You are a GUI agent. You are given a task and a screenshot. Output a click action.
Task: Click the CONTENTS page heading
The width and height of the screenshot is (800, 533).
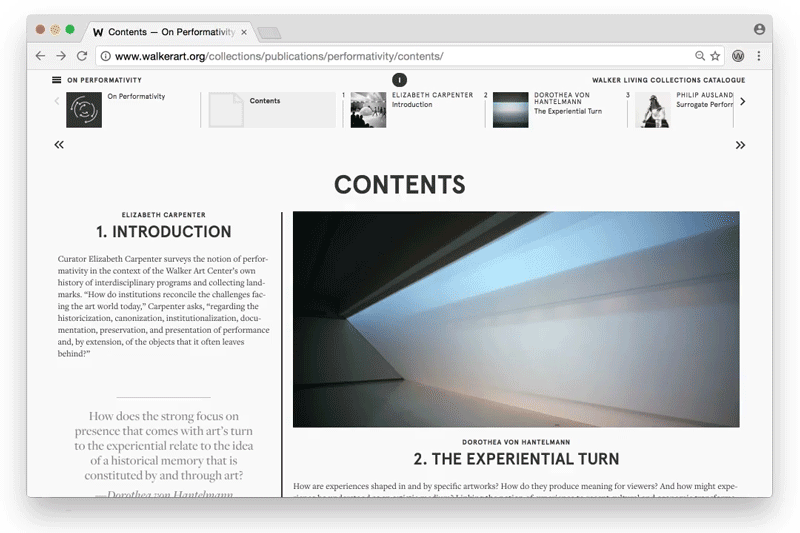pyautogui.click(x=400, y=185)
